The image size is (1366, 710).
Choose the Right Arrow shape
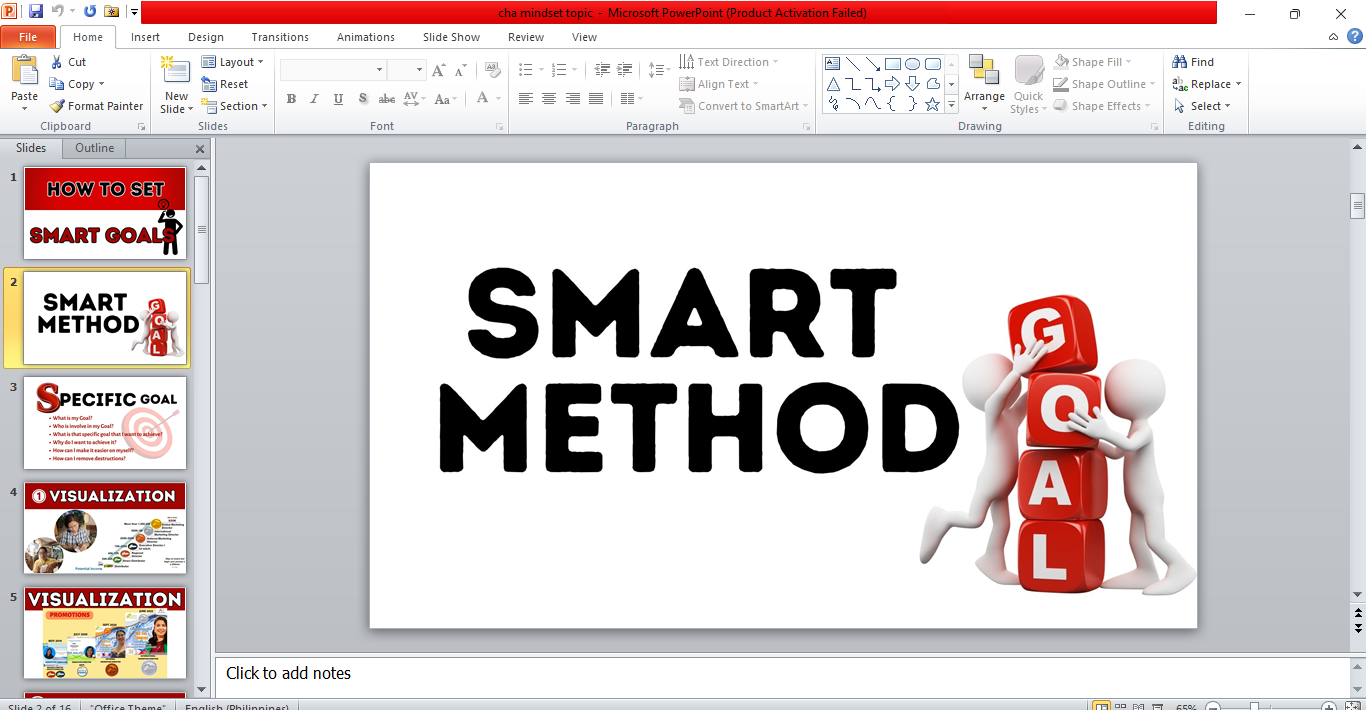pyautogui.click(x=893, y=84)
